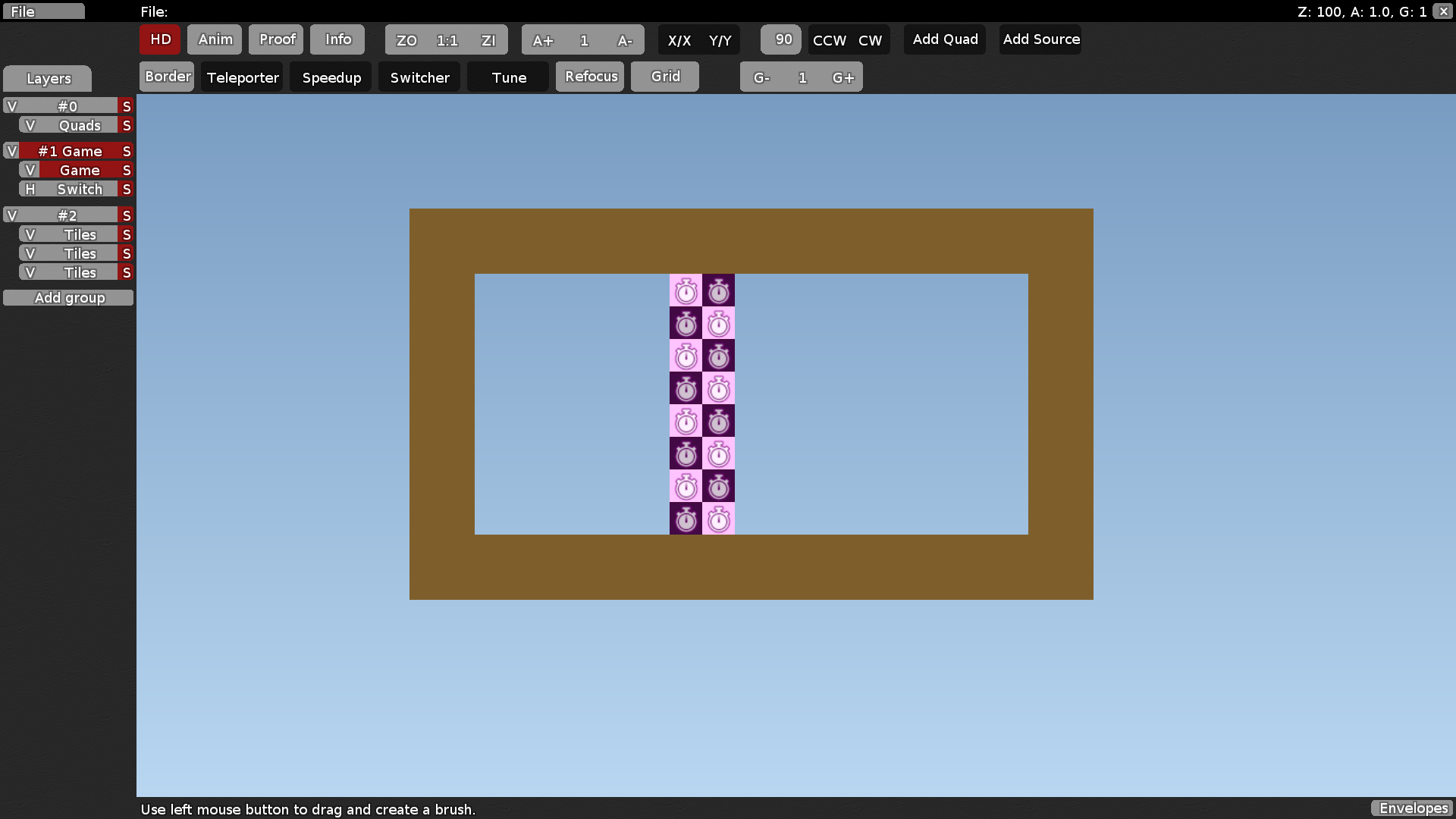Reset zoom with the 1:1 button
The height and width of the screenshot is (819, 1456).
tap(447, 40)
